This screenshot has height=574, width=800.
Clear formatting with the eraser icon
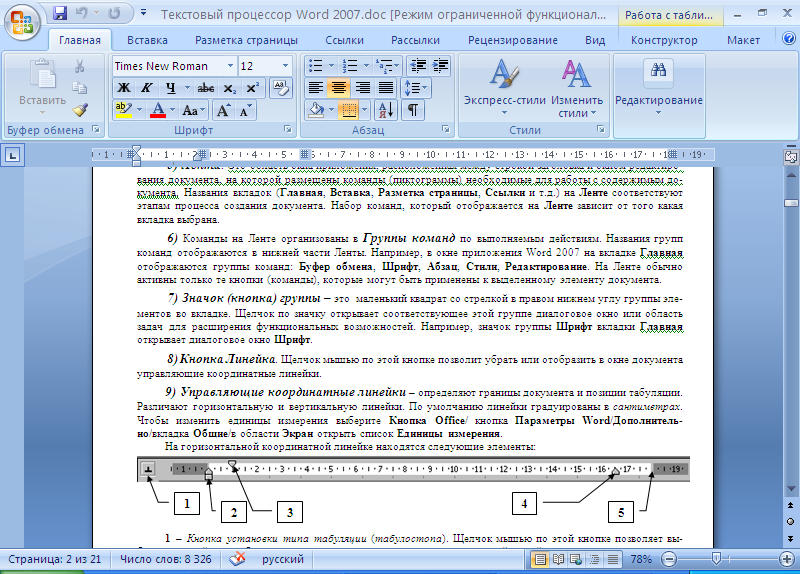pyautogui.click(x=281, y=88)
